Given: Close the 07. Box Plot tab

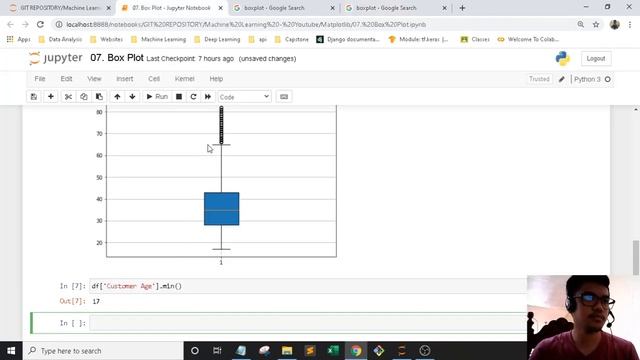Looking at the screenshot, I should (220, 8).
